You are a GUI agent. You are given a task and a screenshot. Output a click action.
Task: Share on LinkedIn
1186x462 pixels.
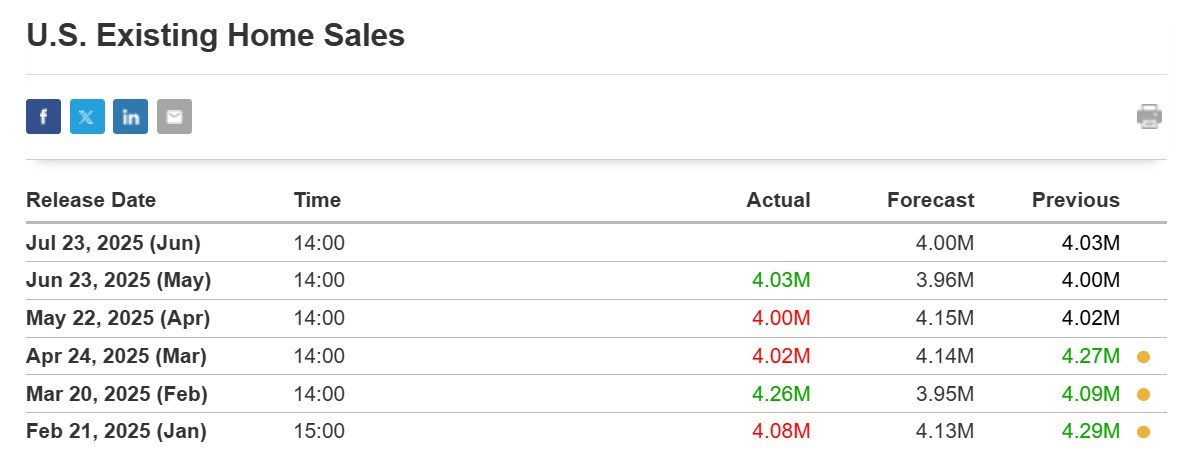131,116
